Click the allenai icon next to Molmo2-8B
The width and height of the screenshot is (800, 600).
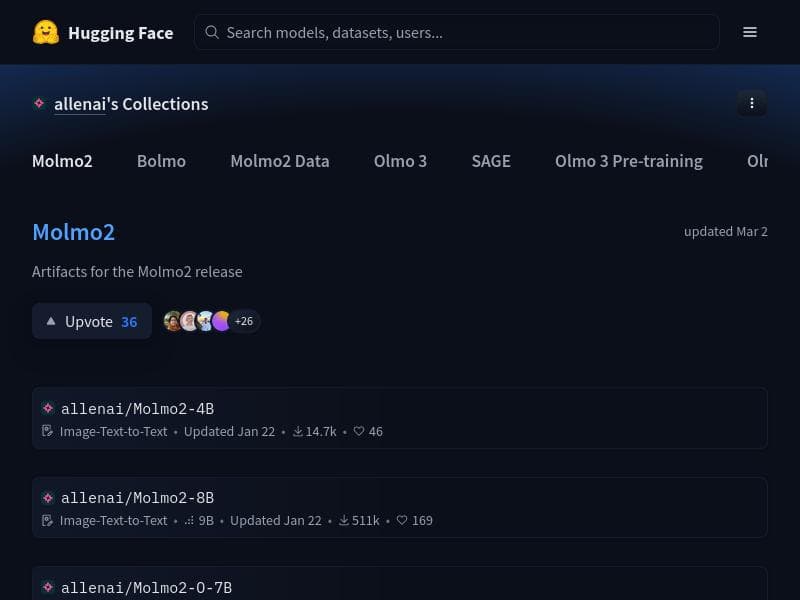click(48, 497)
